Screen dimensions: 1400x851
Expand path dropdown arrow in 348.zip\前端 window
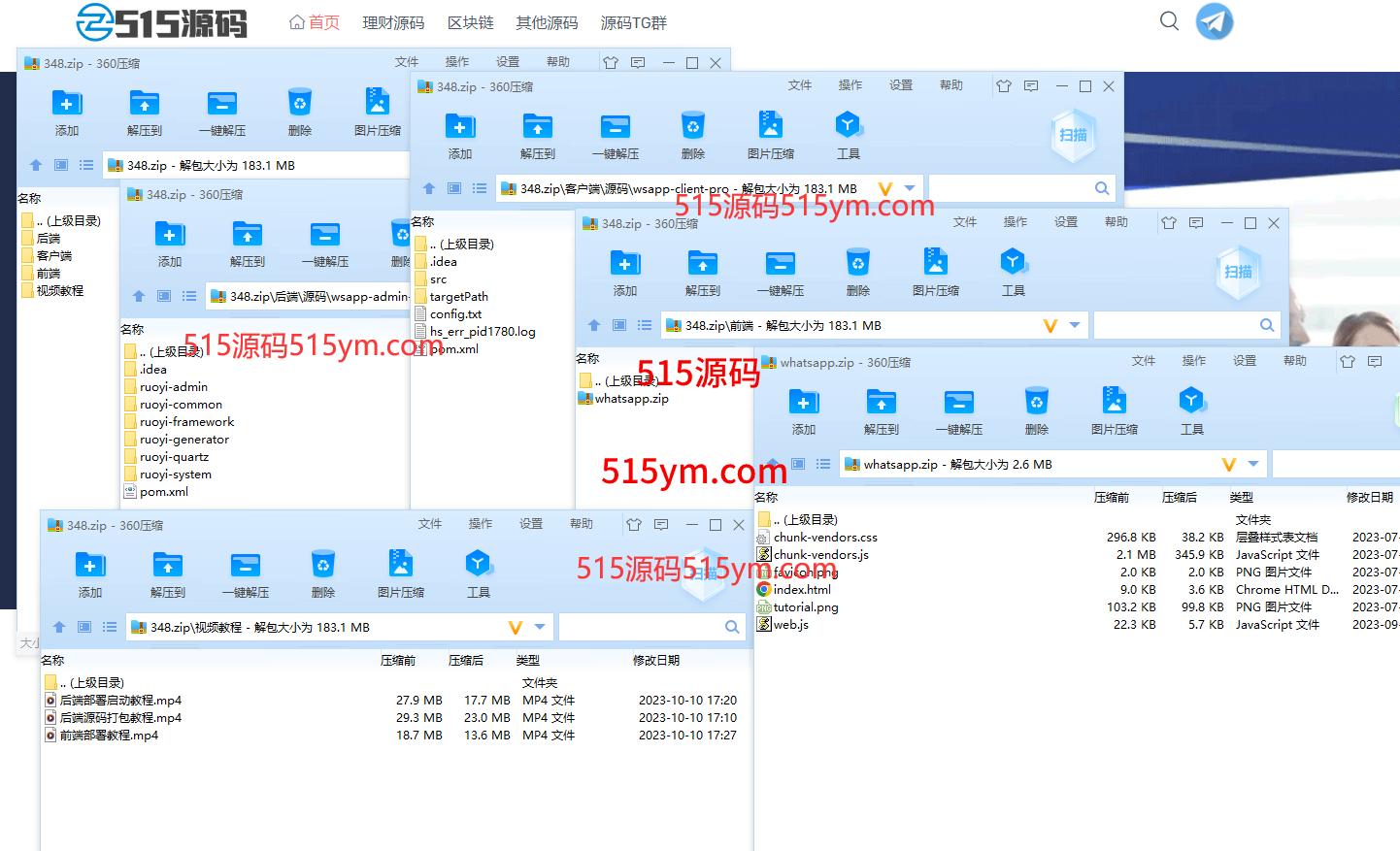(1075, 326)
